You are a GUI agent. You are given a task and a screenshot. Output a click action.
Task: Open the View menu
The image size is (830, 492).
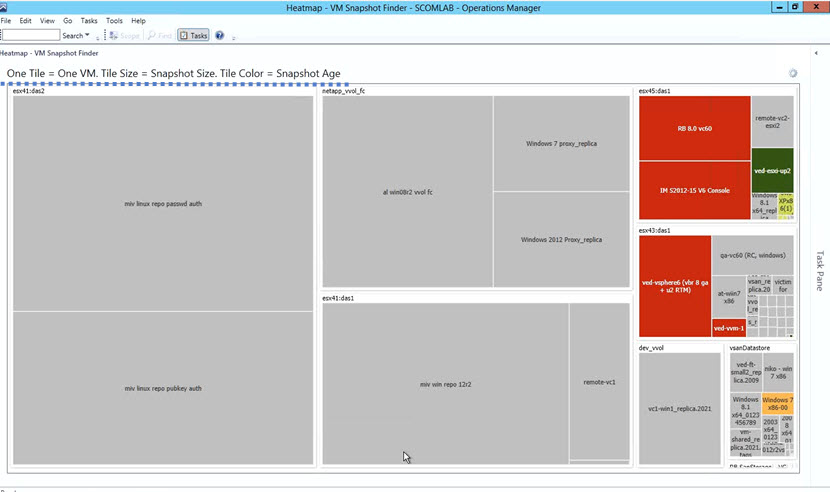point(47,21)
